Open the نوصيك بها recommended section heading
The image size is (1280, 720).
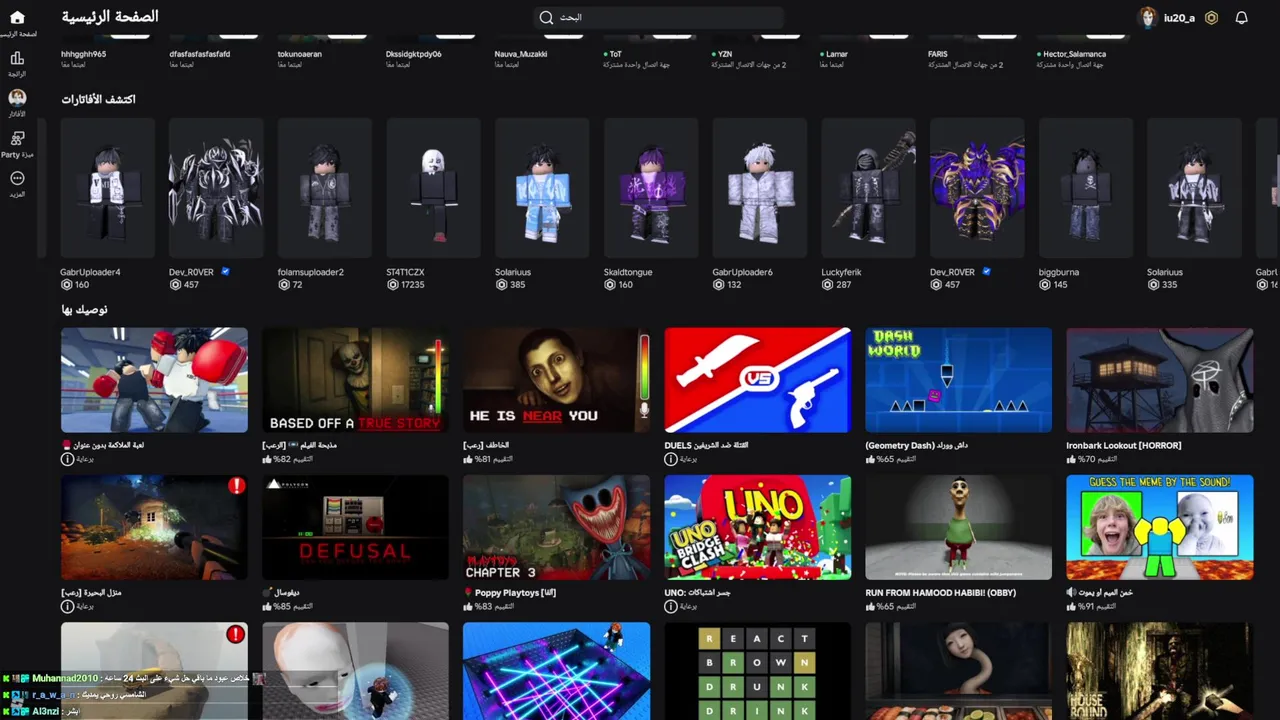pos(84,310)
